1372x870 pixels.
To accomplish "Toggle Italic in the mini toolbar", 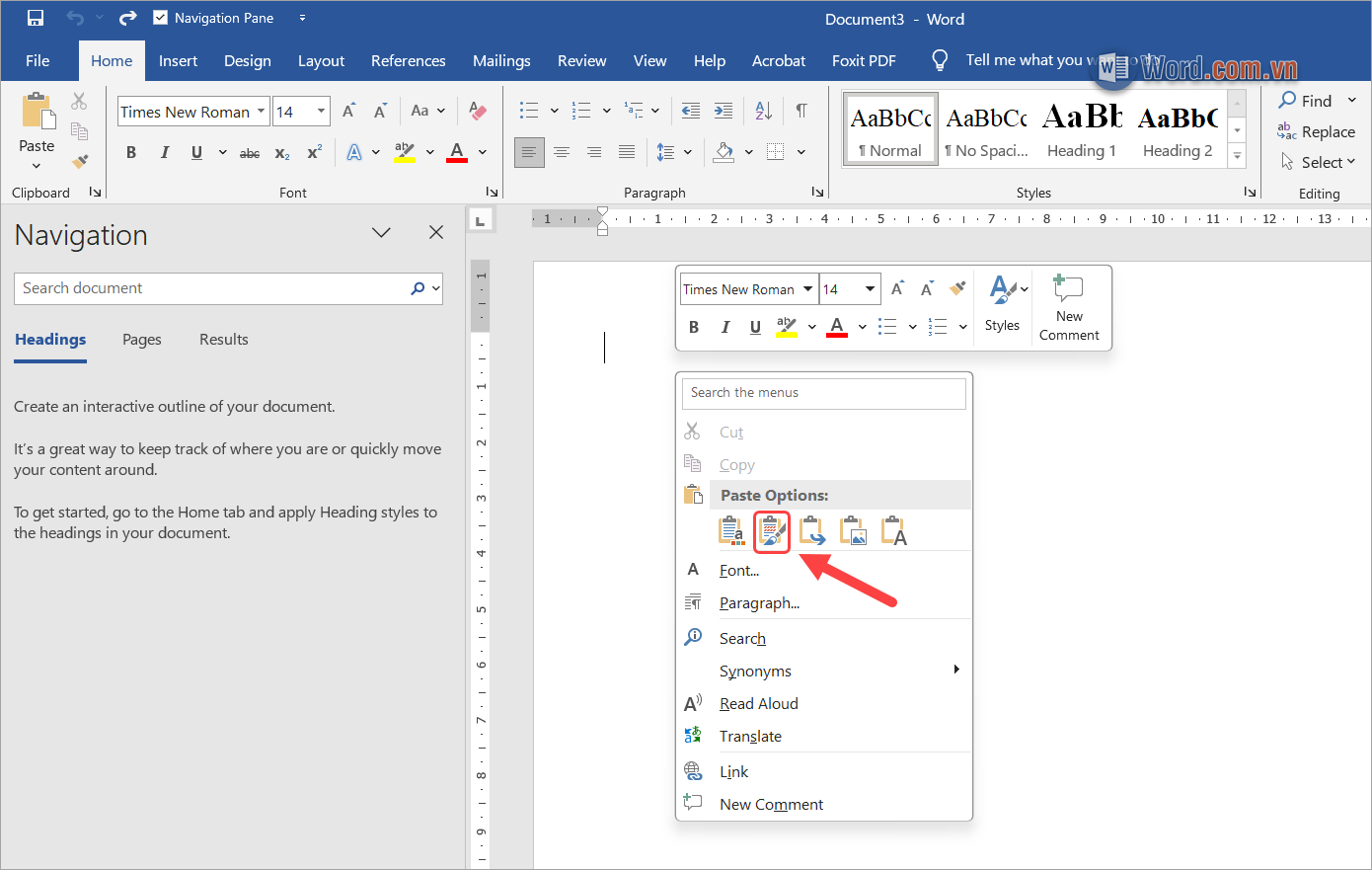I will 725,327.
